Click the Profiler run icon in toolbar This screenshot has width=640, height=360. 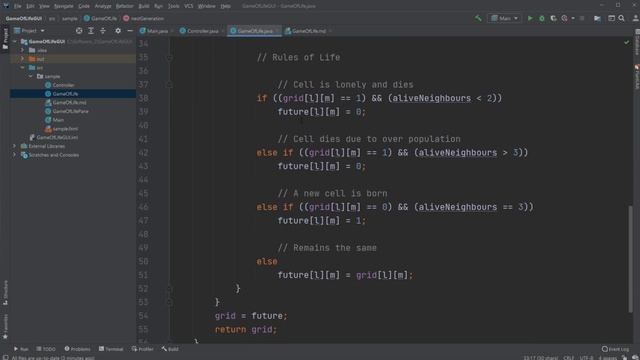pyautogui.click(x=564, y=18)
